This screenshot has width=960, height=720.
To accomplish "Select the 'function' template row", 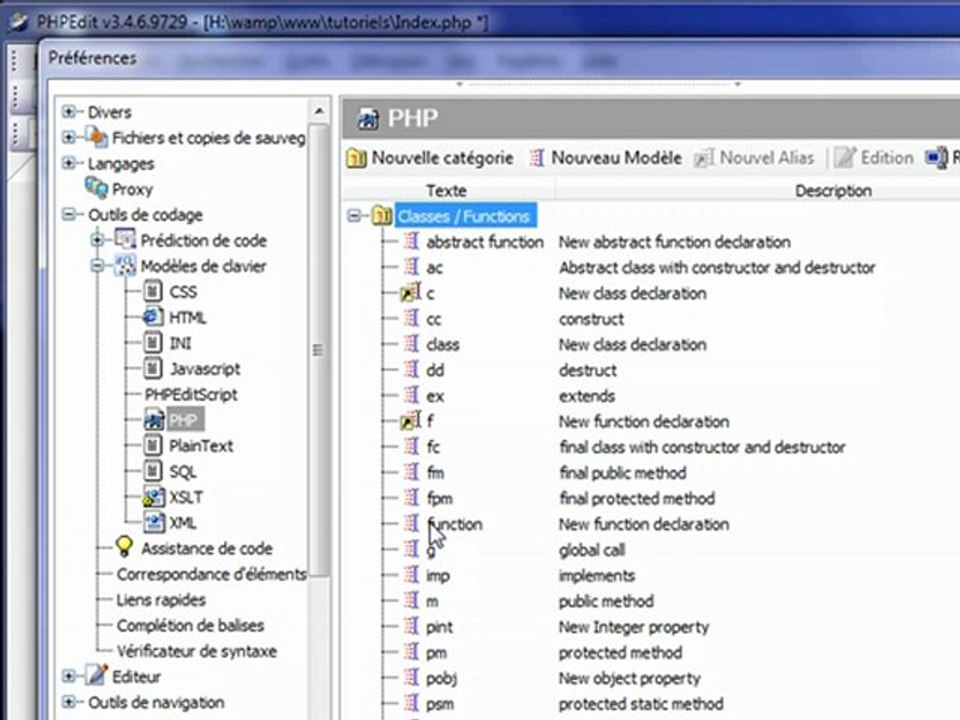I will [x=455, y=524].
